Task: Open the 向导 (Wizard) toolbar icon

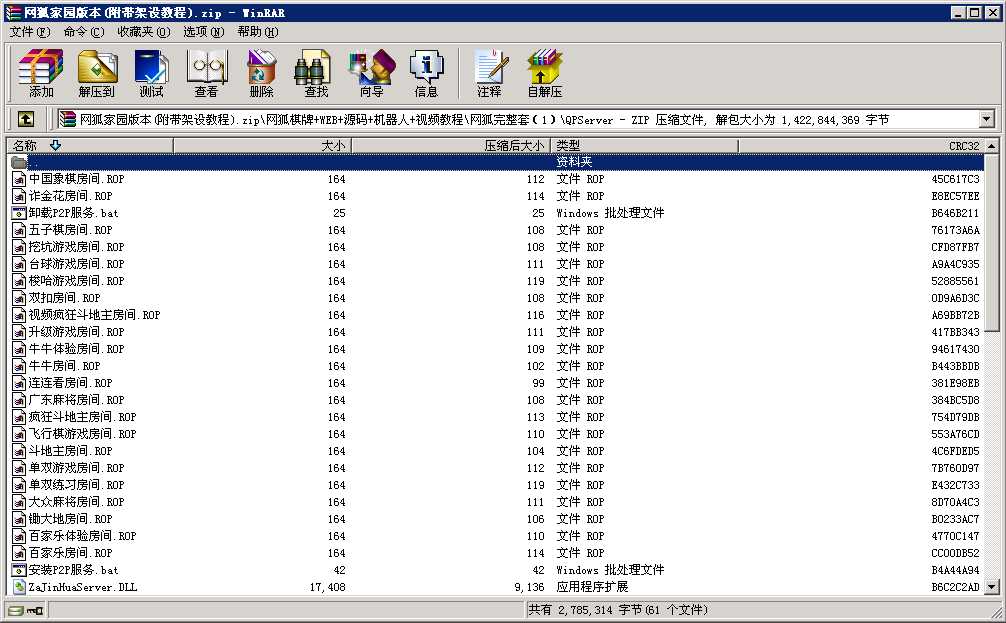Action: [x=371, y=74]
